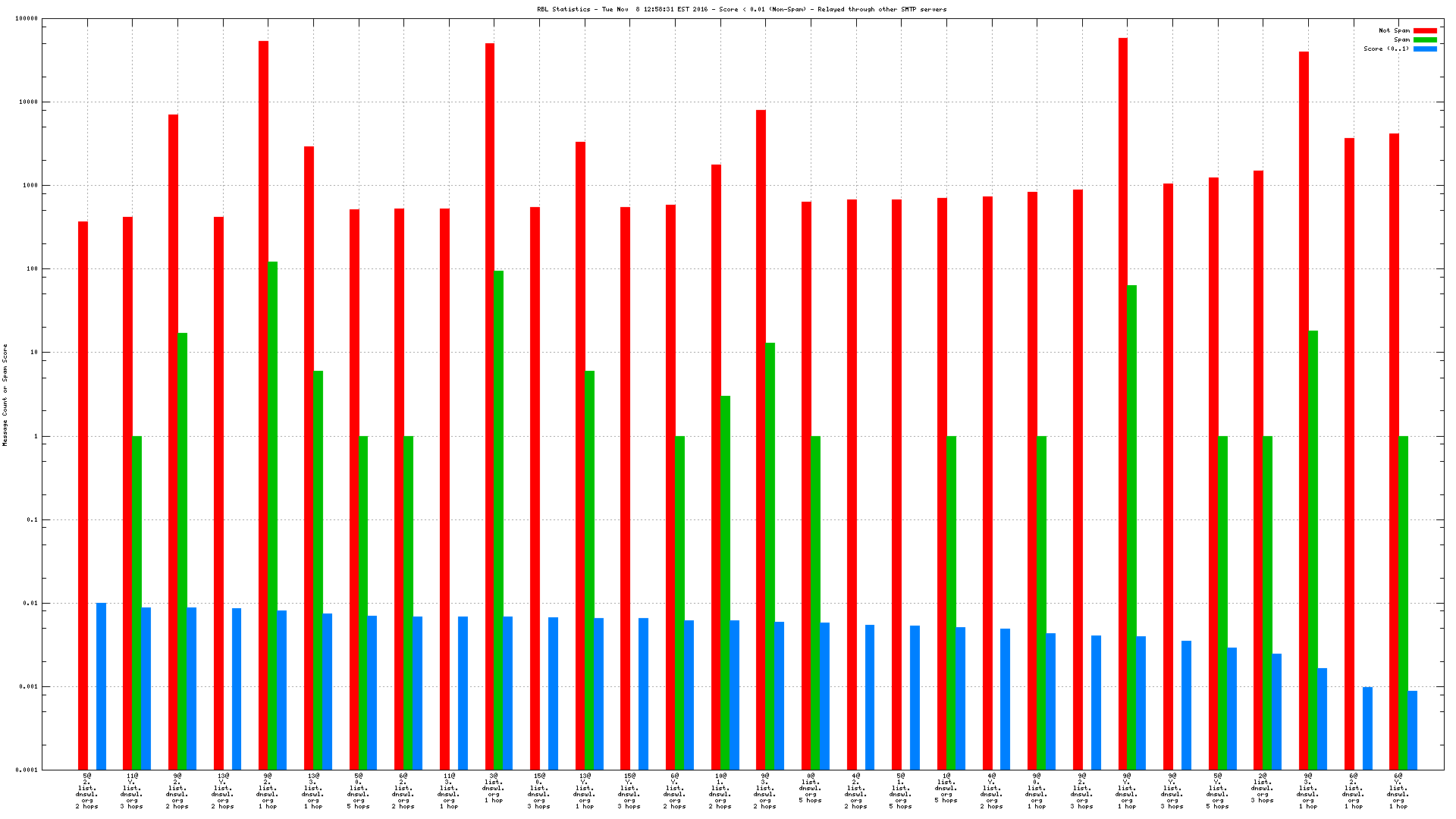The image size is (1456, 819).
Task: Click the '2@ list.dnswl.org 3 hops' x-axis label
Action: tap(1262, 788)
